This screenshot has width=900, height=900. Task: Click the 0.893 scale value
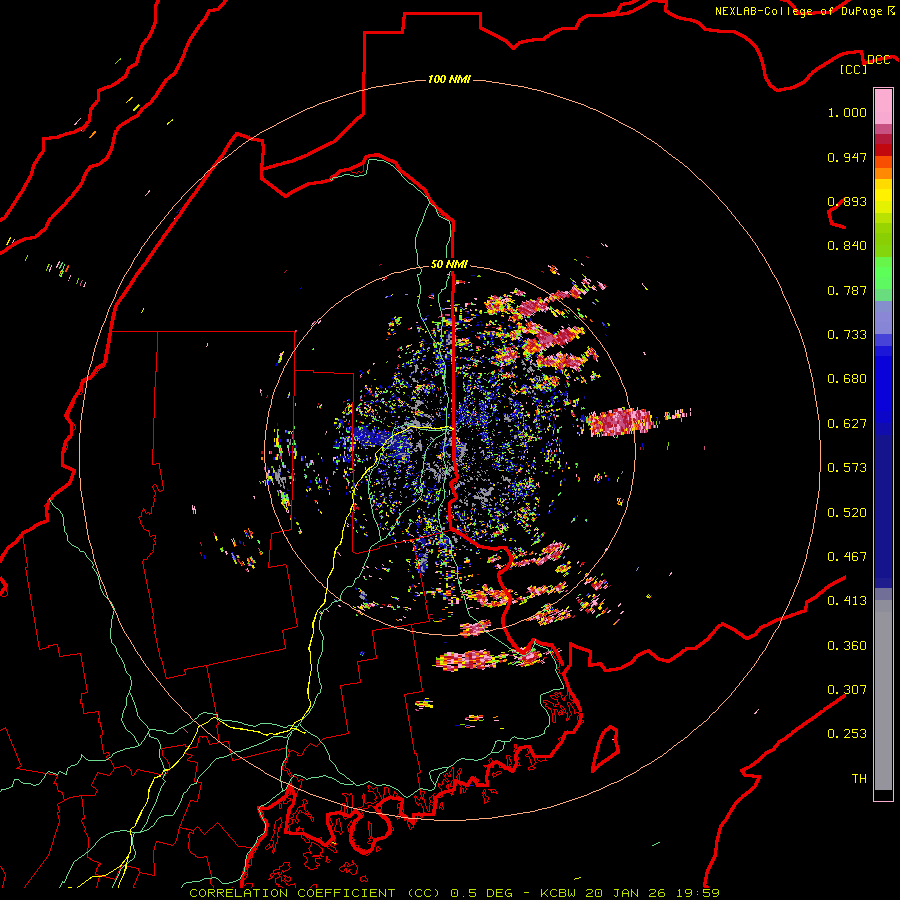tap(847, 201)
